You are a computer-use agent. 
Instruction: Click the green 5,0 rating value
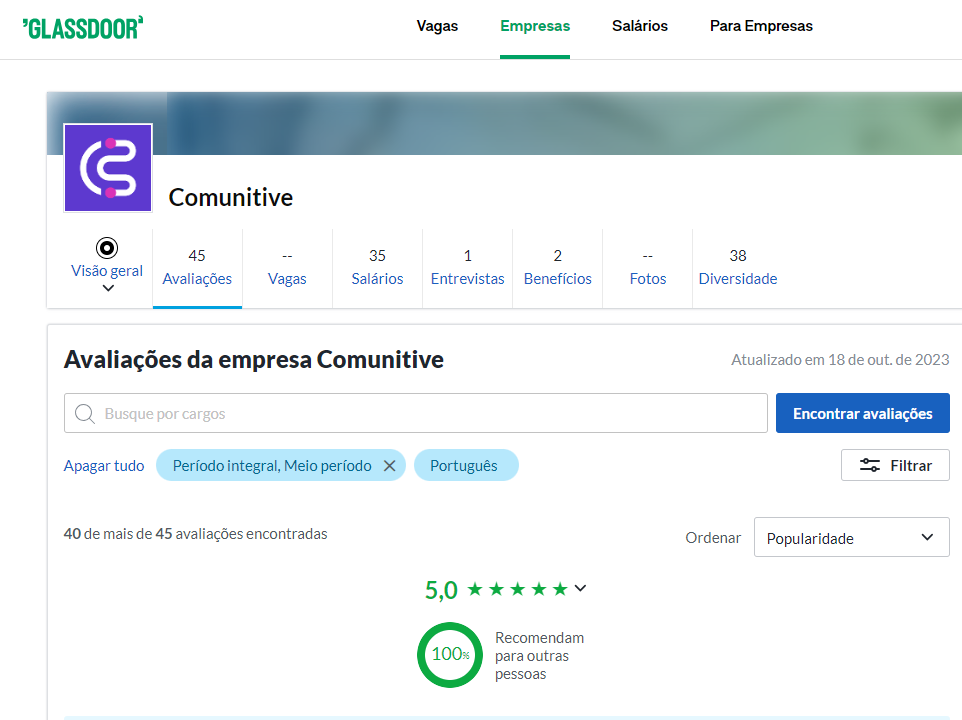tap(441, 590)
